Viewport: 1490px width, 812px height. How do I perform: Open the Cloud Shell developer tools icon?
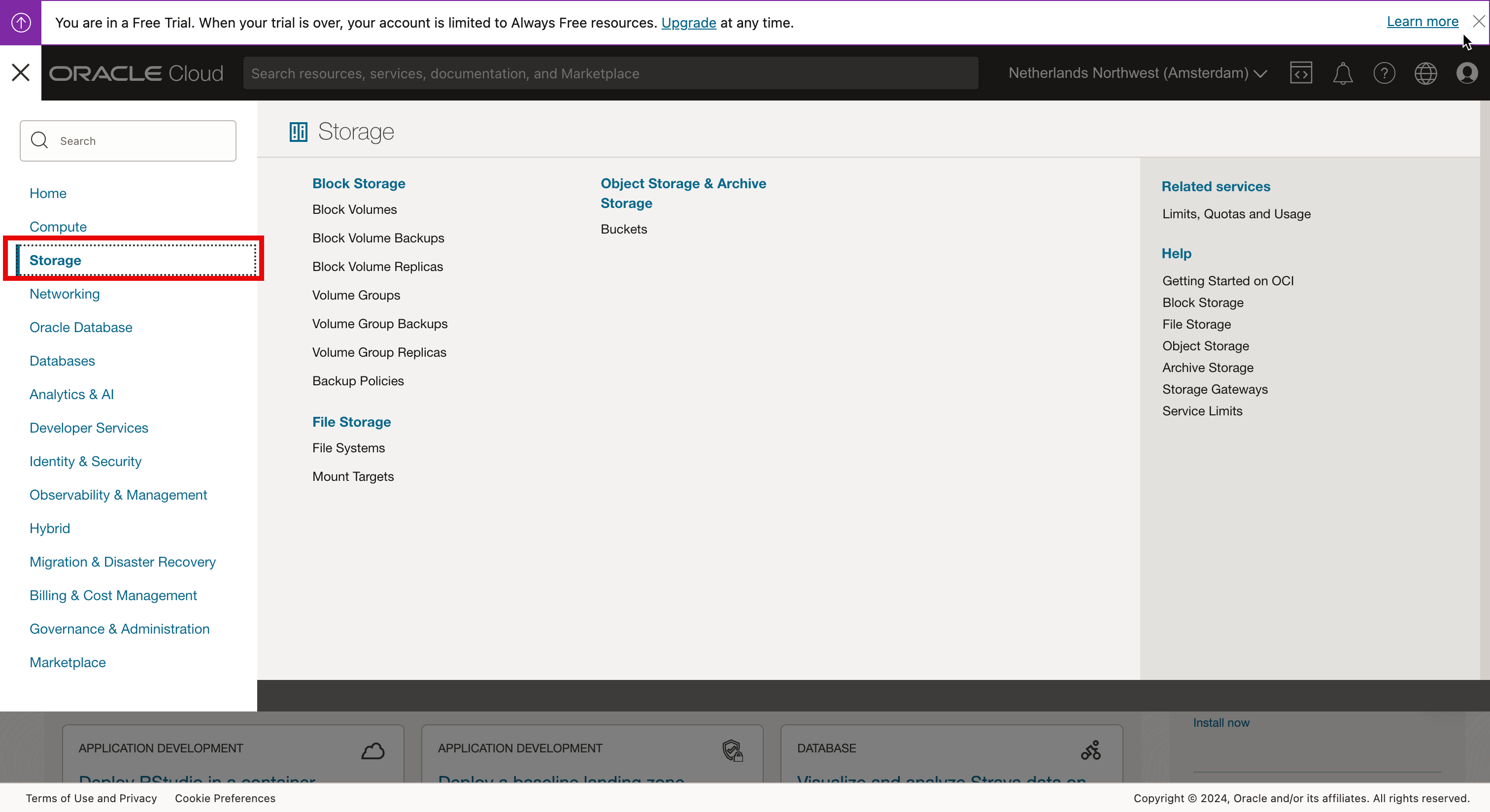tap(1301, 73)
